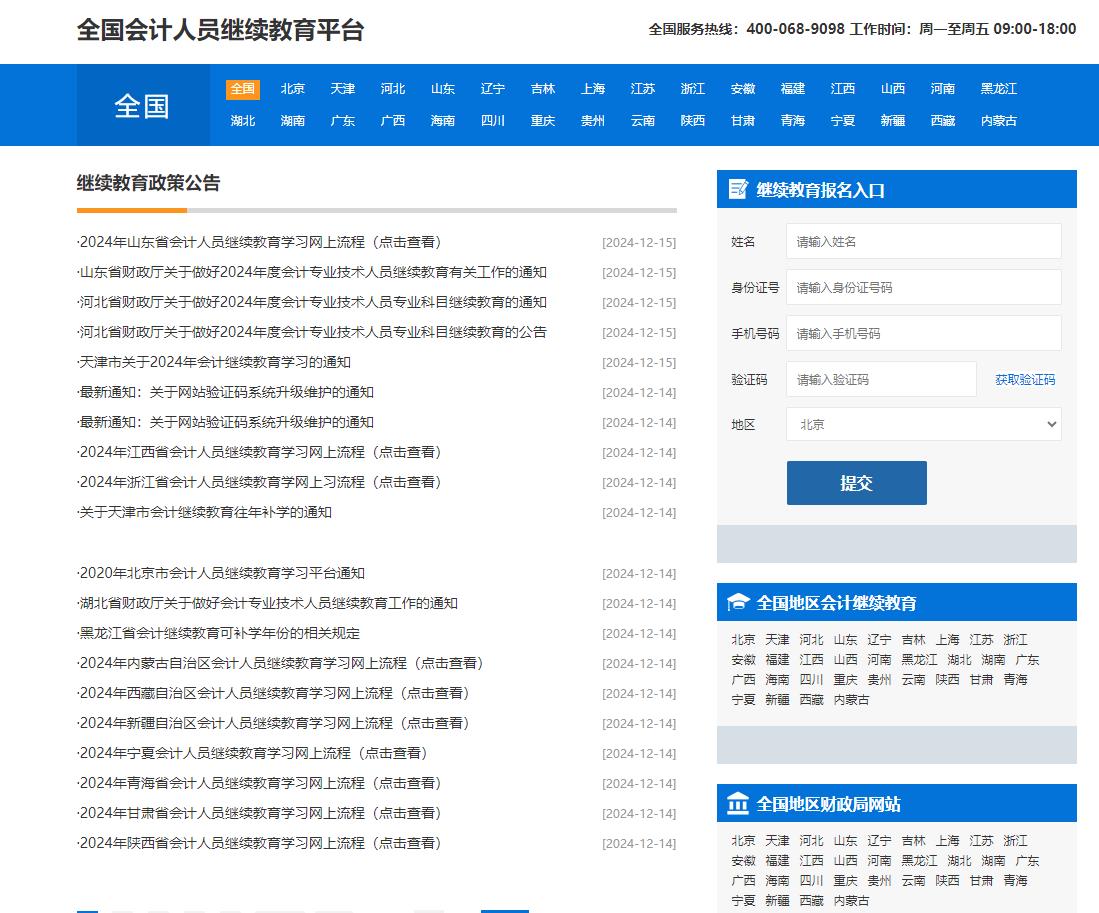The width and height of the screenshot is (1099, 913).
Task: Focus the 验证码 verification code input field
Action: coord(881,380)
